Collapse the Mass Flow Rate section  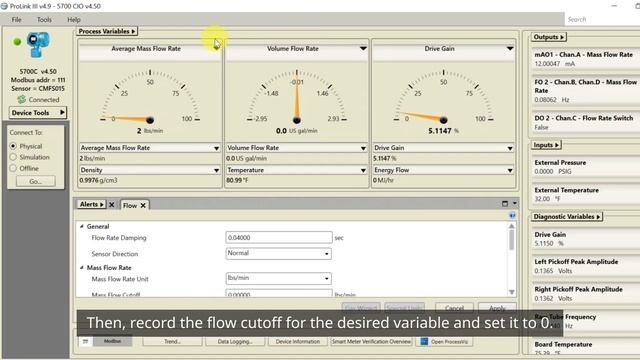coord(82,268)
